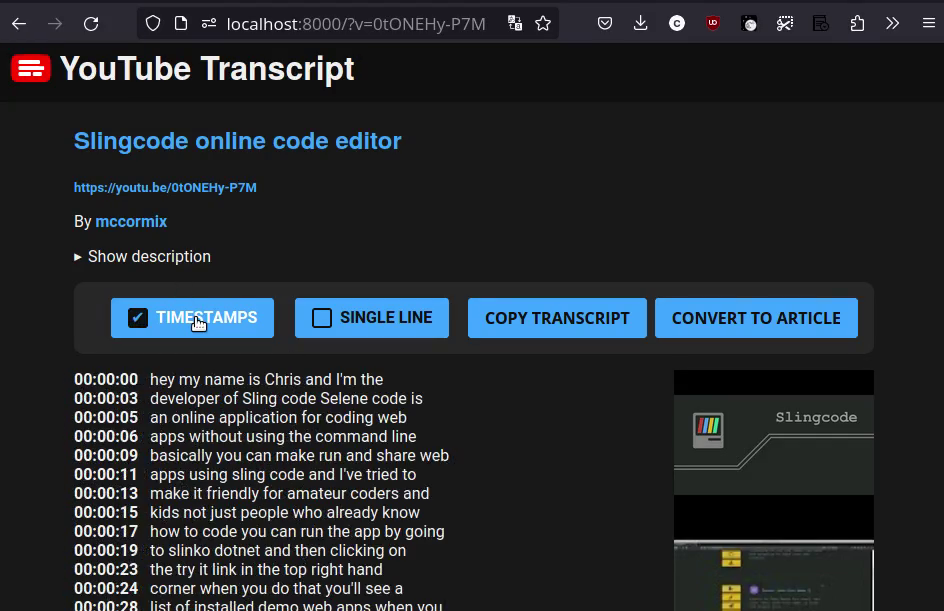The image size is (944, 611).
Task: Open the Firefox hamburger menu
Action: click(x=928, y=23)
